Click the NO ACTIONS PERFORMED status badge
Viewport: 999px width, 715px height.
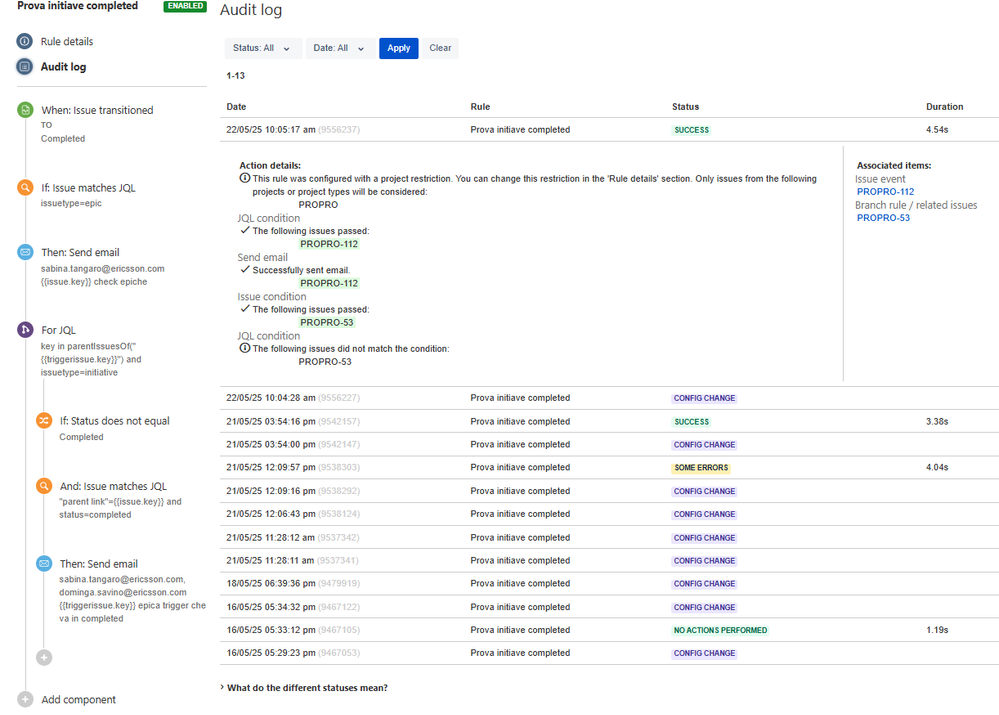point(720,630)
